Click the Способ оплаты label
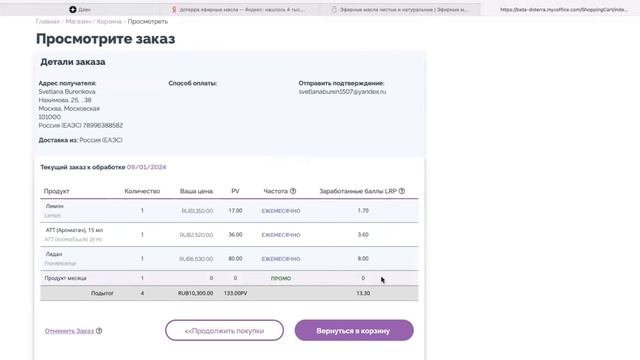Screen dimensions: 640x360 pos(193,83)
